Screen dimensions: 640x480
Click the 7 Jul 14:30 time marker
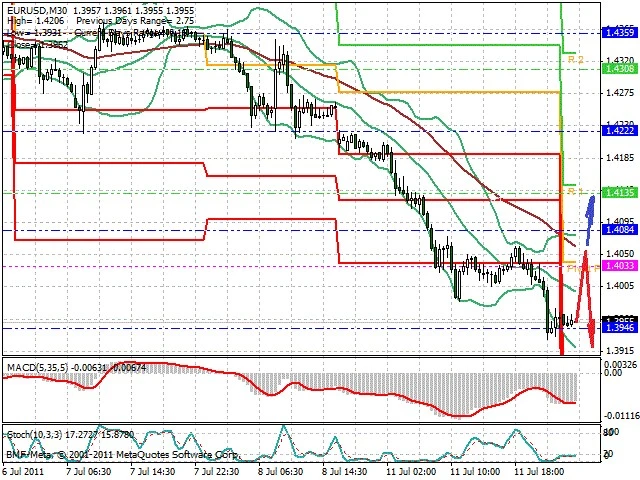(153, 471)
